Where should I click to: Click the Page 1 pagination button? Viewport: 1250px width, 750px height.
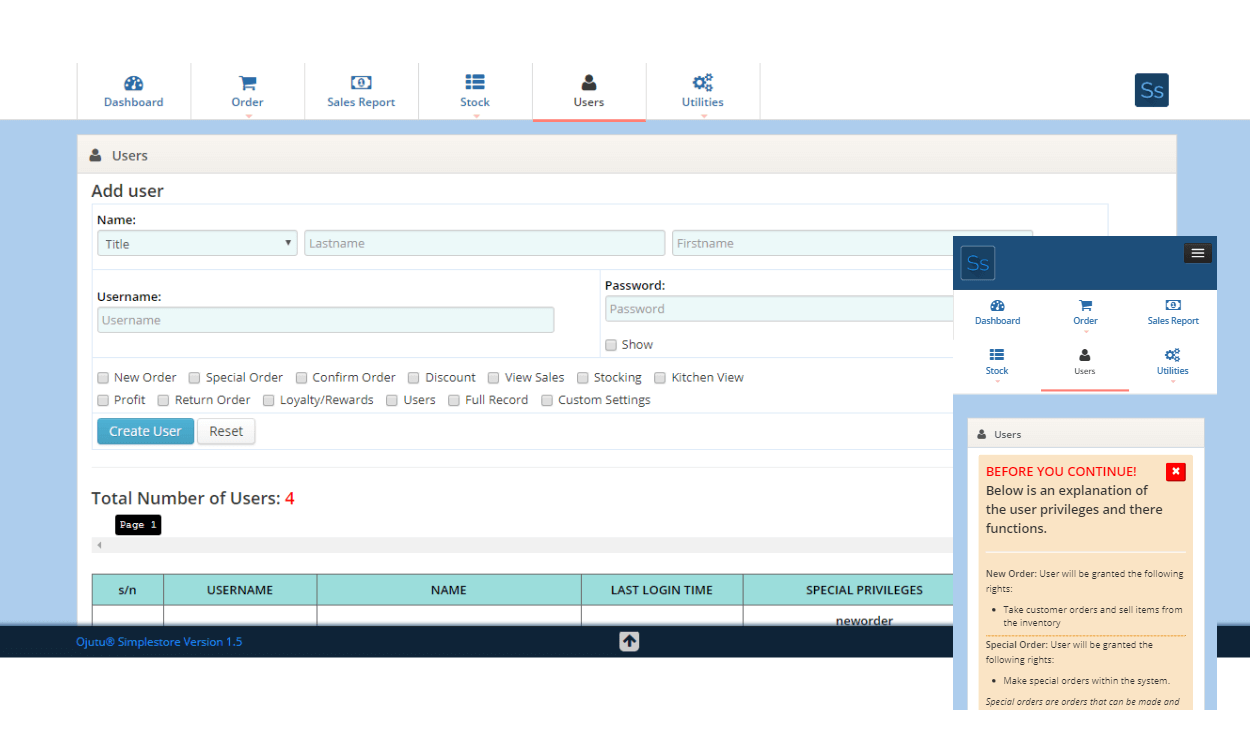coord(138,525)
